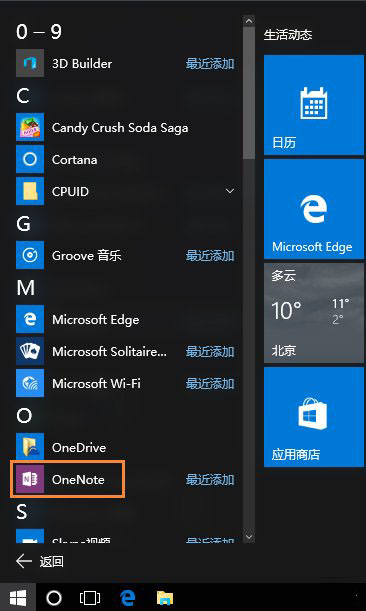The height and width of the screenshot is (611, 366).
Task: Click the Candy Crush Soda Saga label
Action: pos(120,128)
